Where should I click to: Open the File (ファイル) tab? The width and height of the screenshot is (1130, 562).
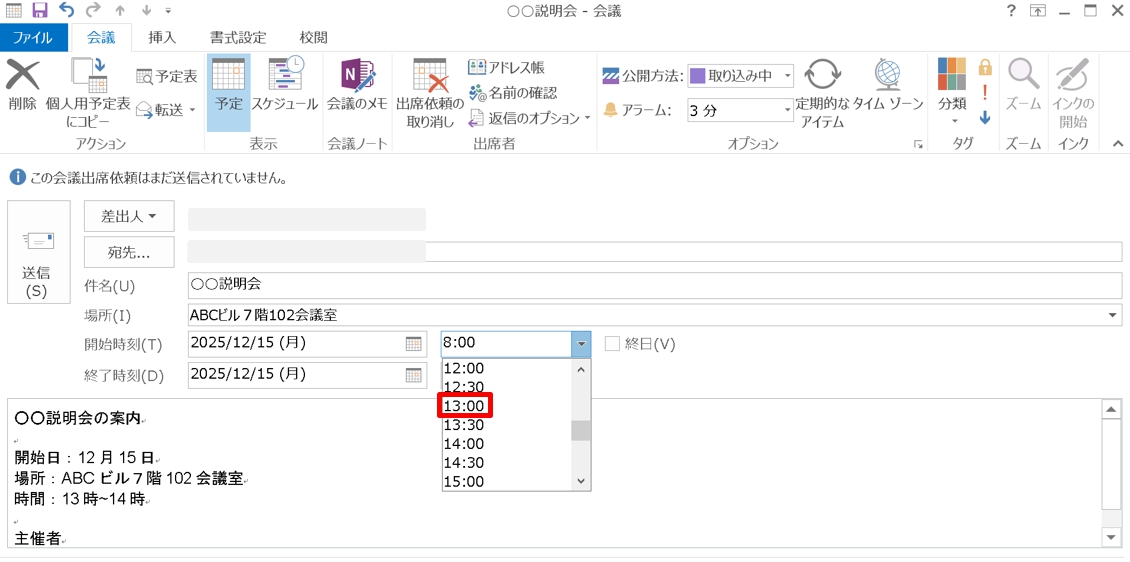pyautogui.click(x=33, y=38)
